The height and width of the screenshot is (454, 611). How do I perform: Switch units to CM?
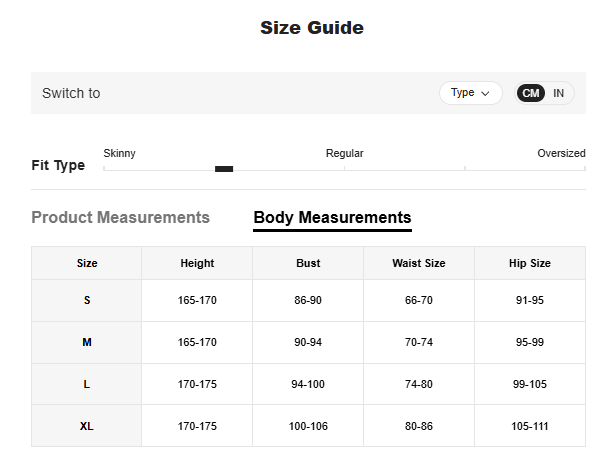point(531,93)
